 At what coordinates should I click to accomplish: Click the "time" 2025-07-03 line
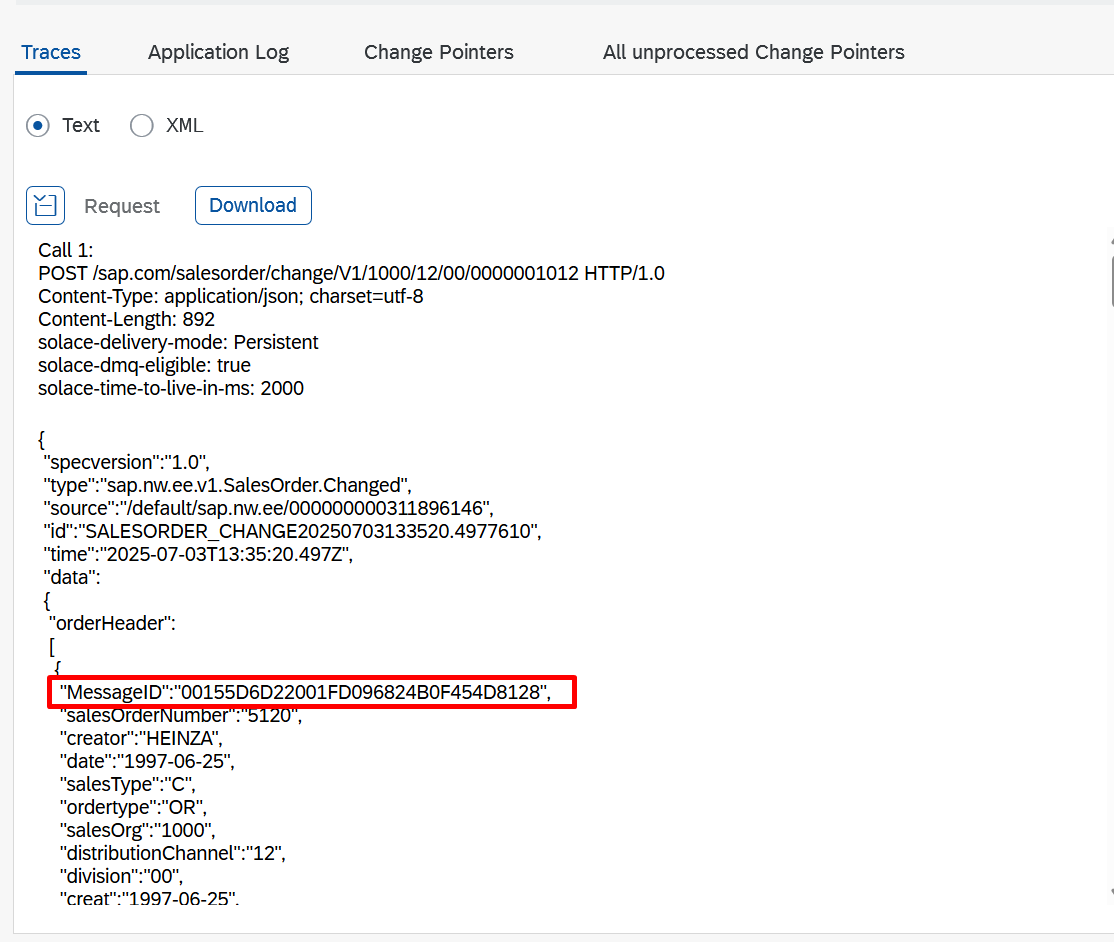pos(198,554)
